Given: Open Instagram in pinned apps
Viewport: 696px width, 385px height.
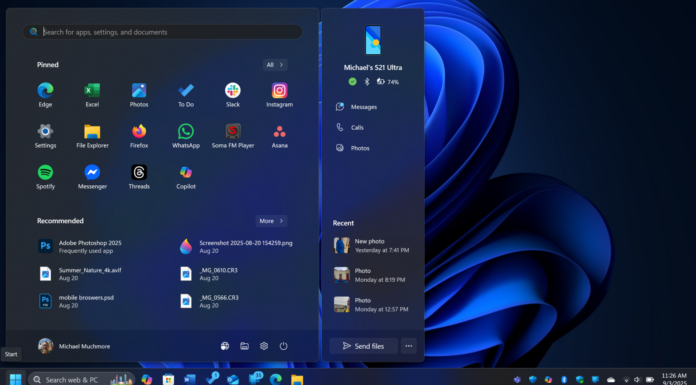Looking at the screenshot, I should [279, 95].
